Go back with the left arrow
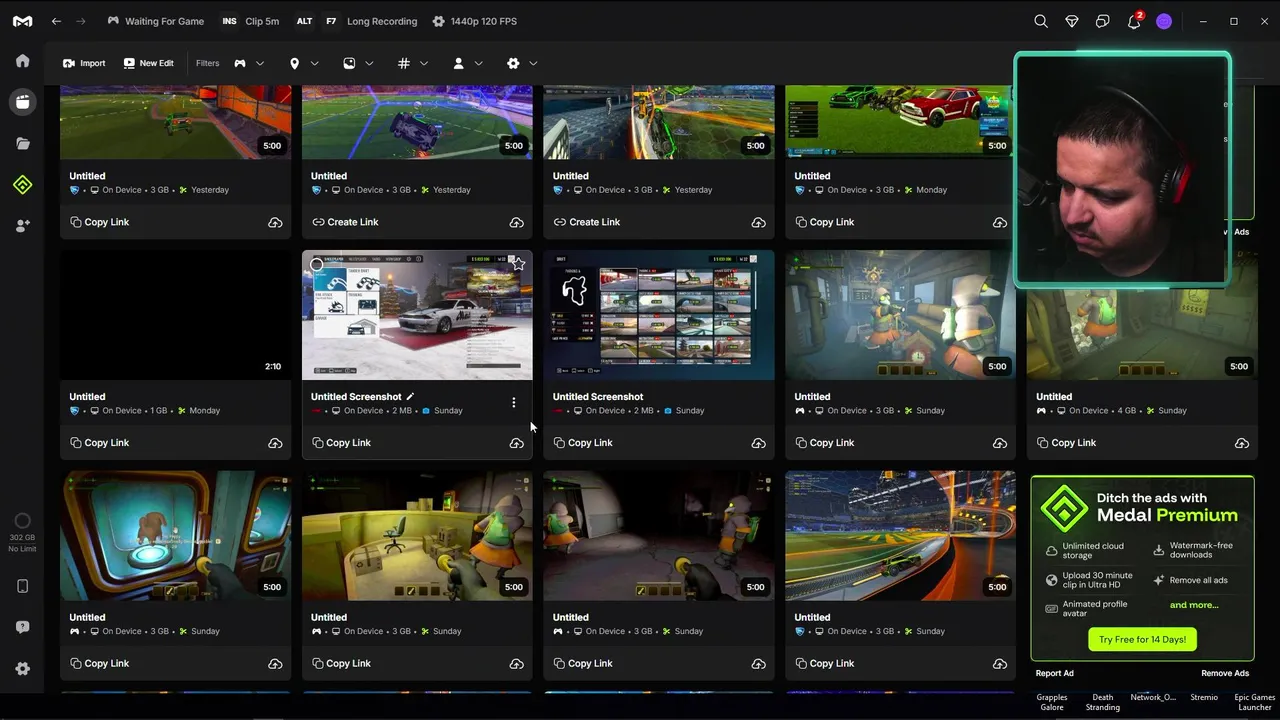Image resolution: width=1280 pixels, height=720 pixels. coord(57,21)
